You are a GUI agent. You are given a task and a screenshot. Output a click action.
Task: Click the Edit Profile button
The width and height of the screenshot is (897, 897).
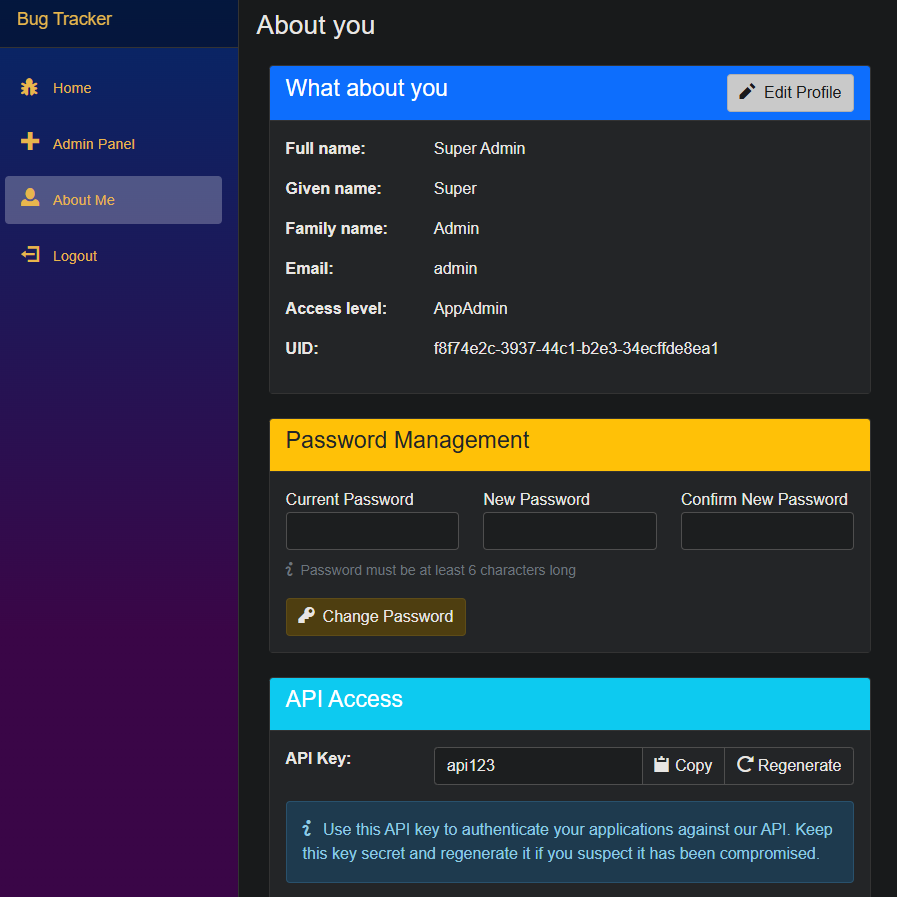790,93
